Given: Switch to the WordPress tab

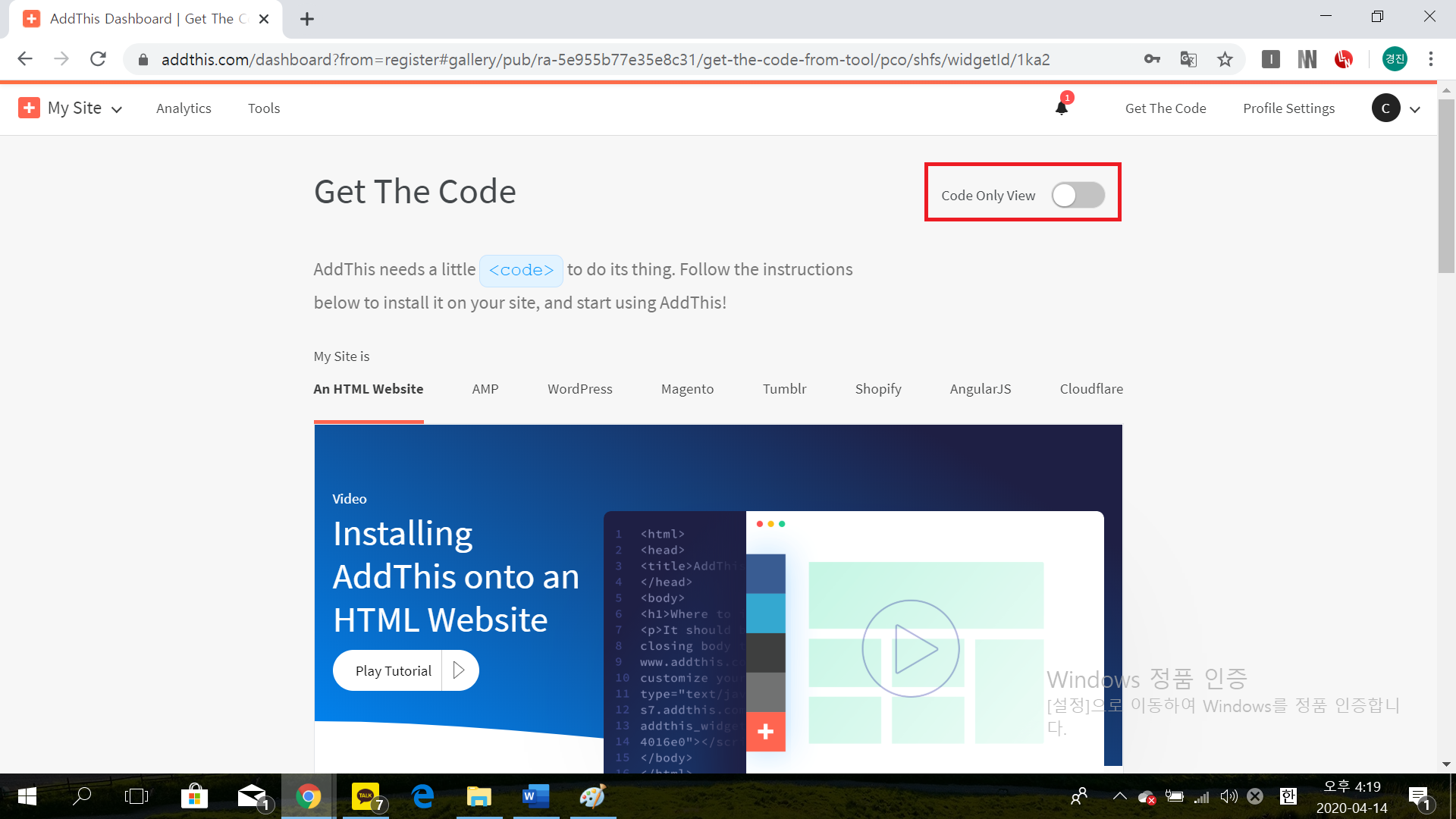Looking at the screenshot, I should tap(579, 389).
